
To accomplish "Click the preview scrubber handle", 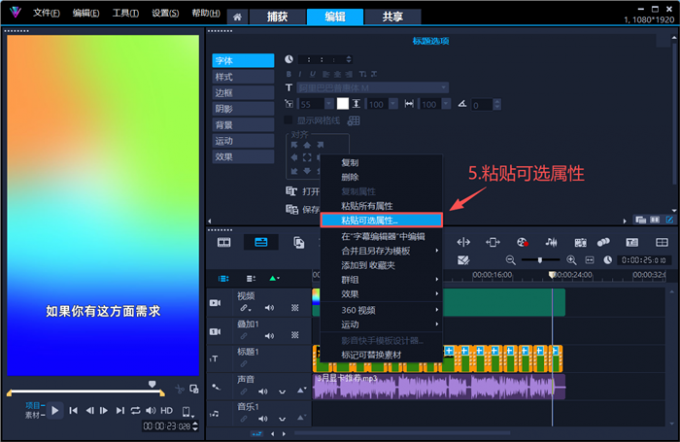I will tap(152, 384).
